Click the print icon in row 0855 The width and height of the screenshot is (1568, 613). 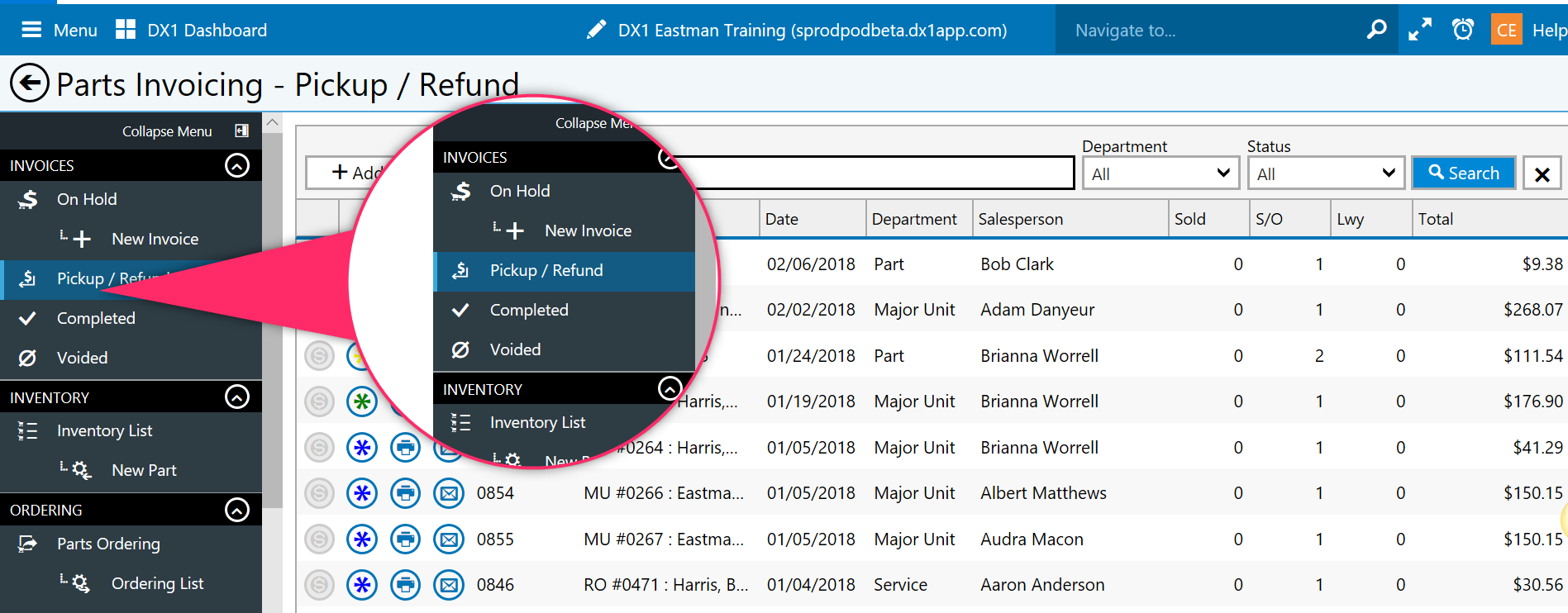click(x=405, y=539)
